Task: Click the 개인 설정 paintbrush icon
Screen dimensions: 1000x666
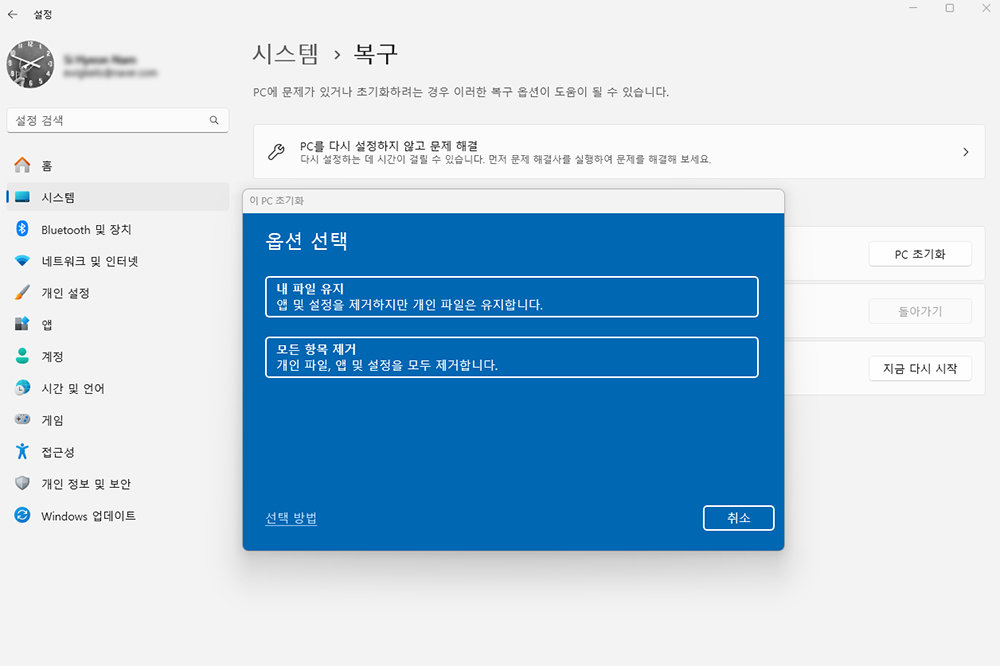Action: tap(22, 292)
